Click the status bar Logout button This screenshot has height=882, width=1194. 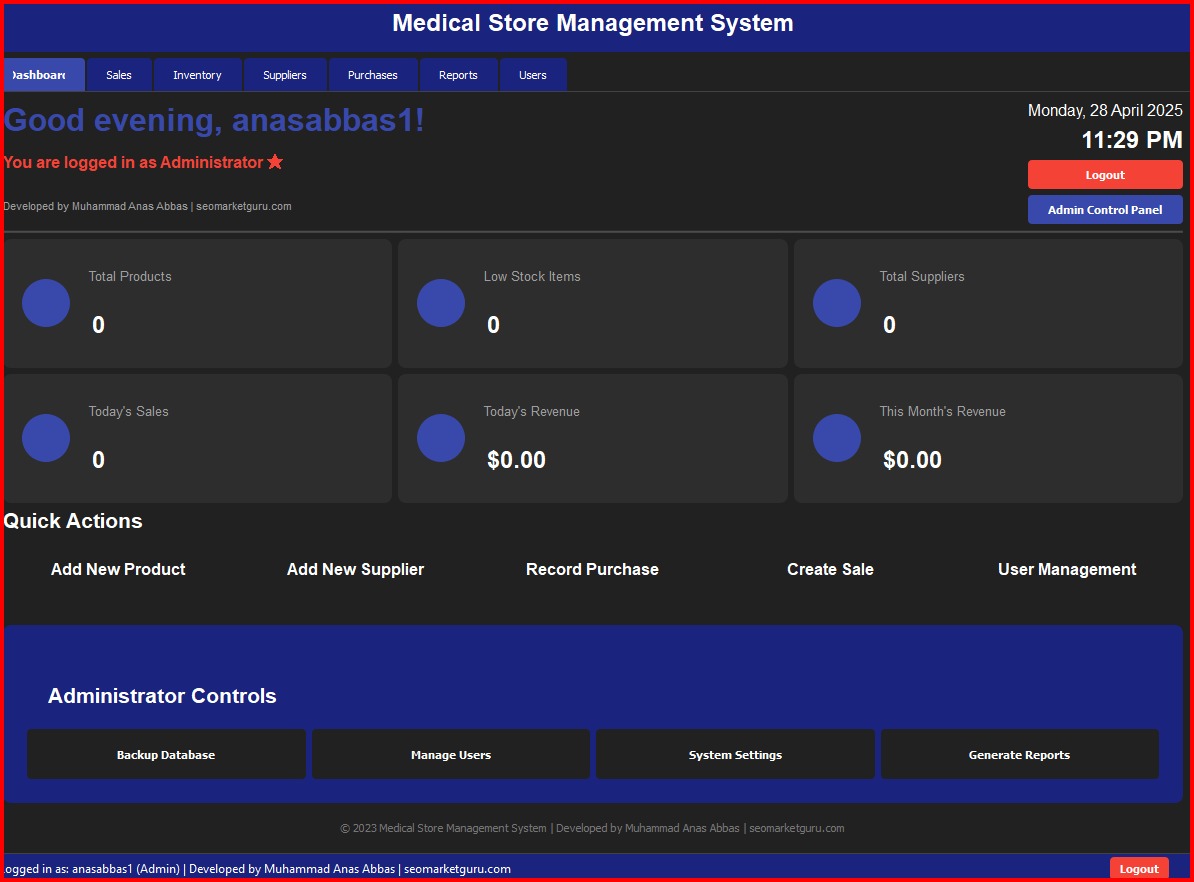point(1139,869)
